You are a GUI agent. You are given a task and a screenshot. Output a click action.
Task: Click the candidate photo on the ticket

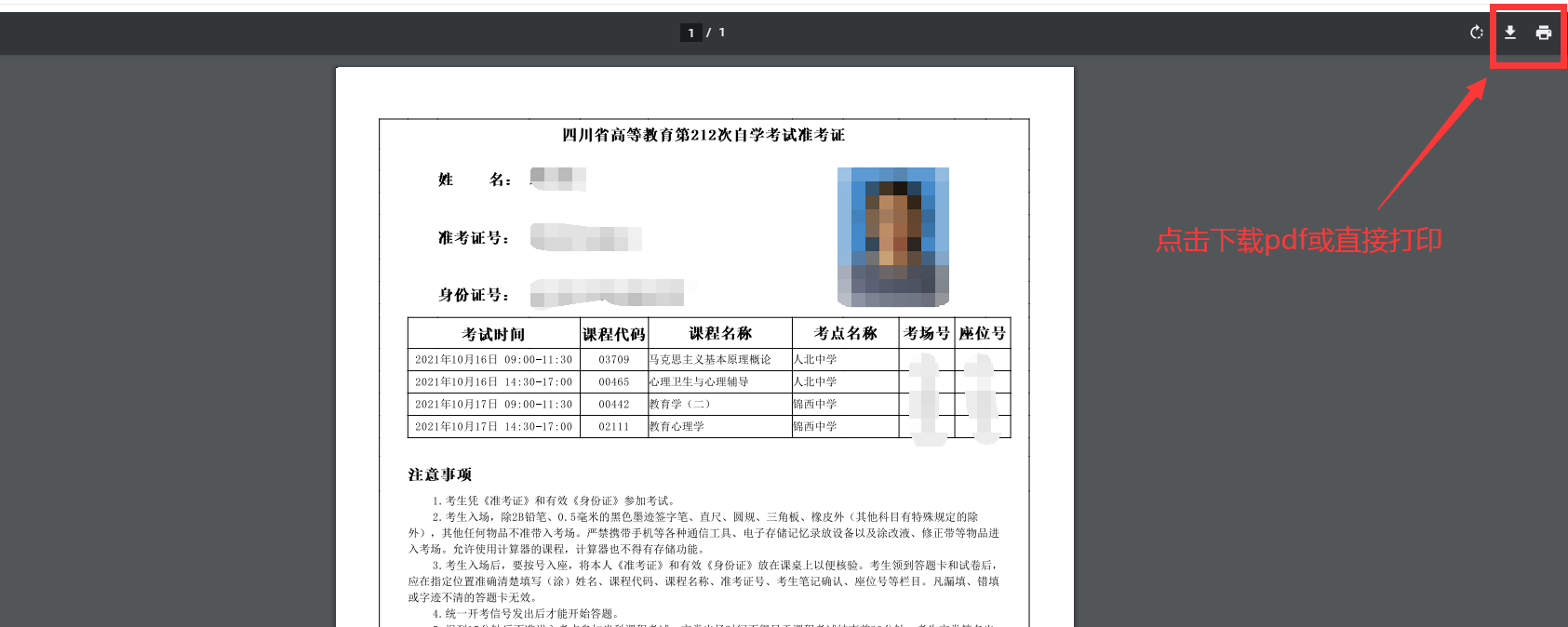tap(893, 236)
